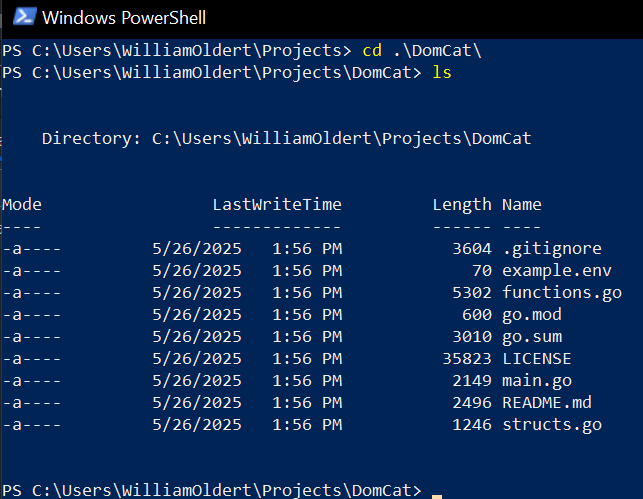Viewport: 643px width, 499px height.
Task: Click the go.mod file name
Action: pyautogui.click(x=531, y=314)
